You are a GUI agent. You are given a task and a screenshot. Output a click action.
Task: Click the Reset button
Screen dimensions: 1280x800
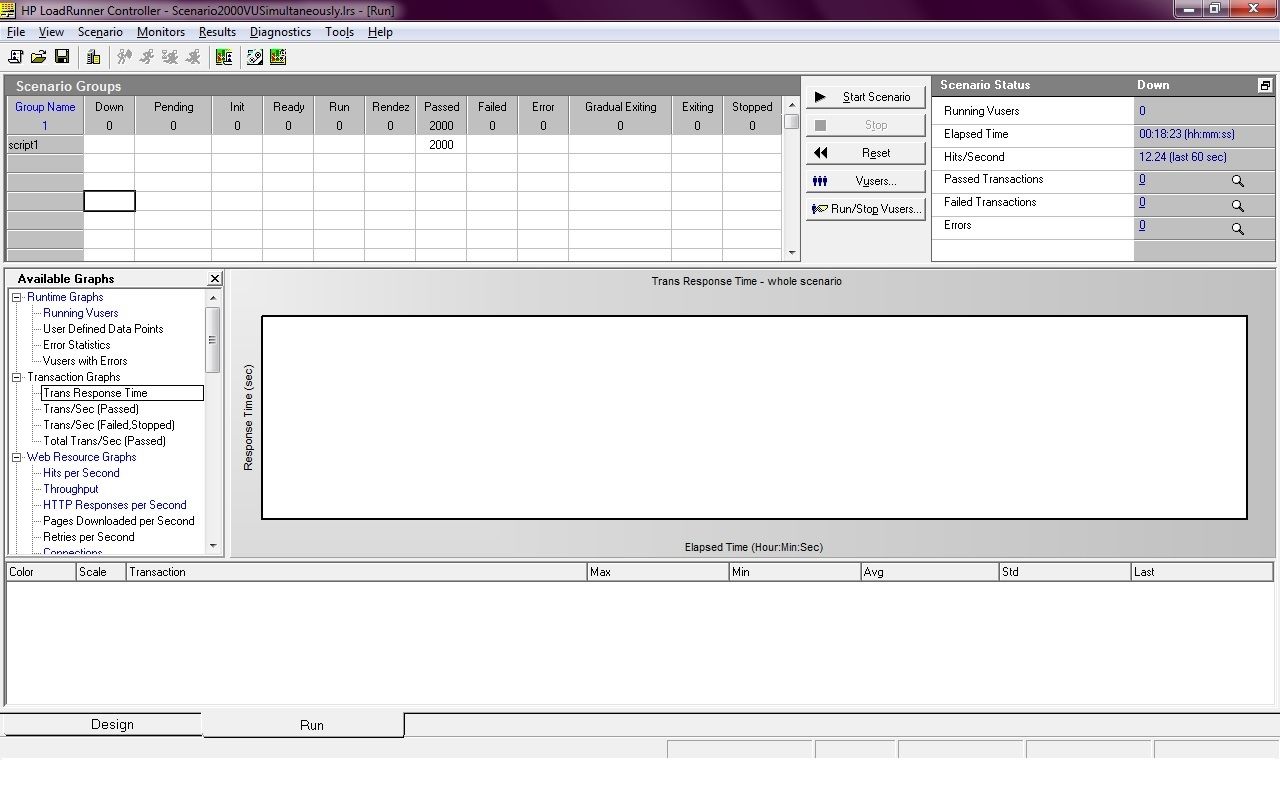(865, 153)
